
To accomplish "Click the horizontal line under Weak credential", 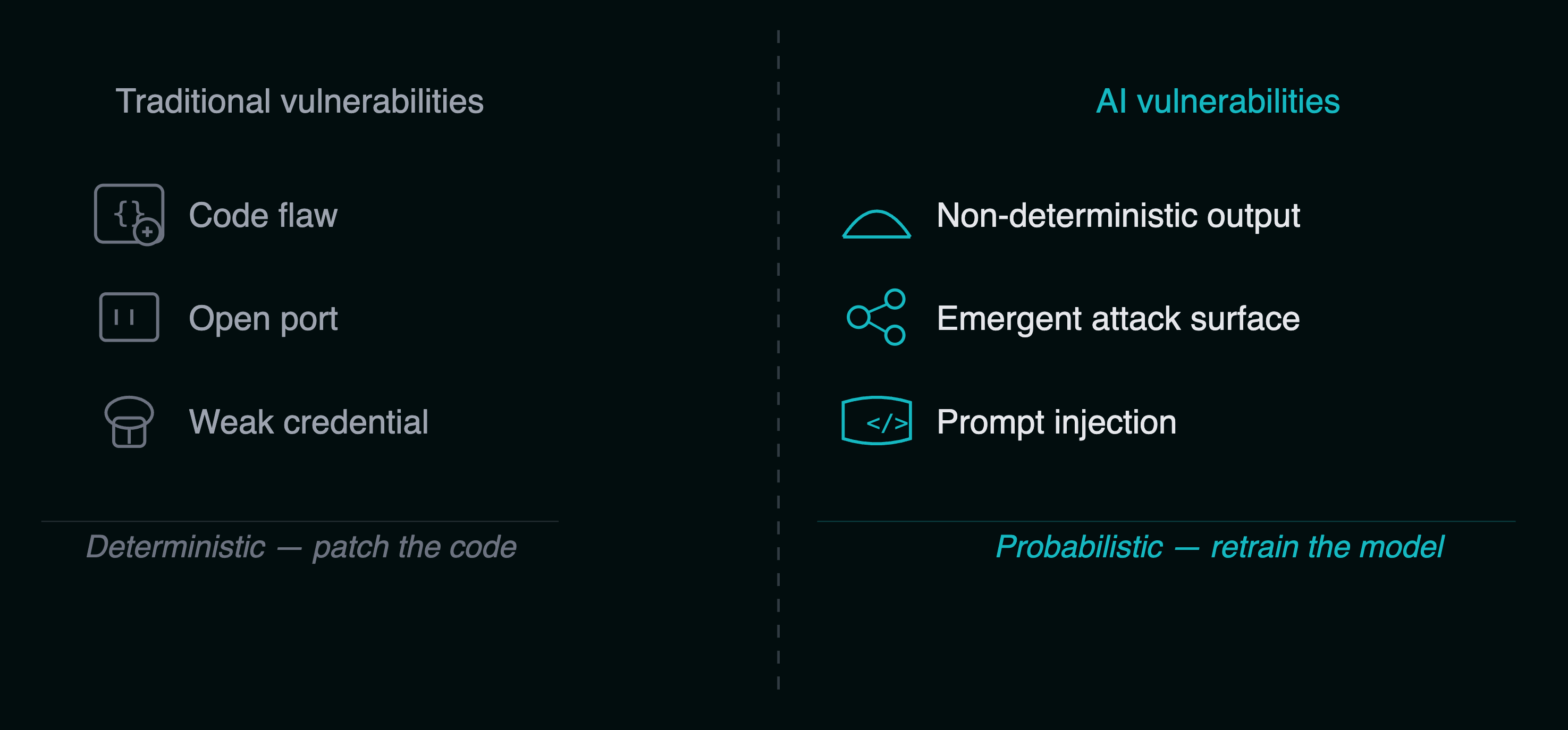I will pyautogui.click(x=299, y=521).
